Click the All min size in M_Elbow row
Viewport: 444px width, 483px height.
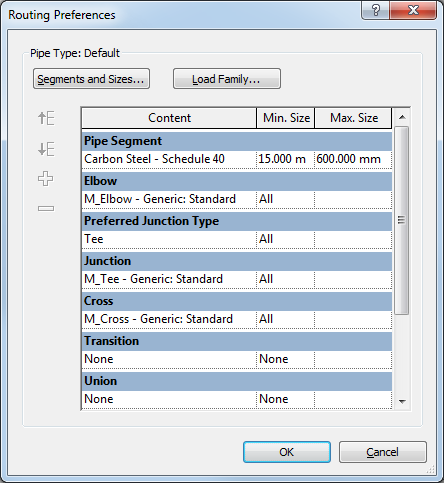pos(286,199)
